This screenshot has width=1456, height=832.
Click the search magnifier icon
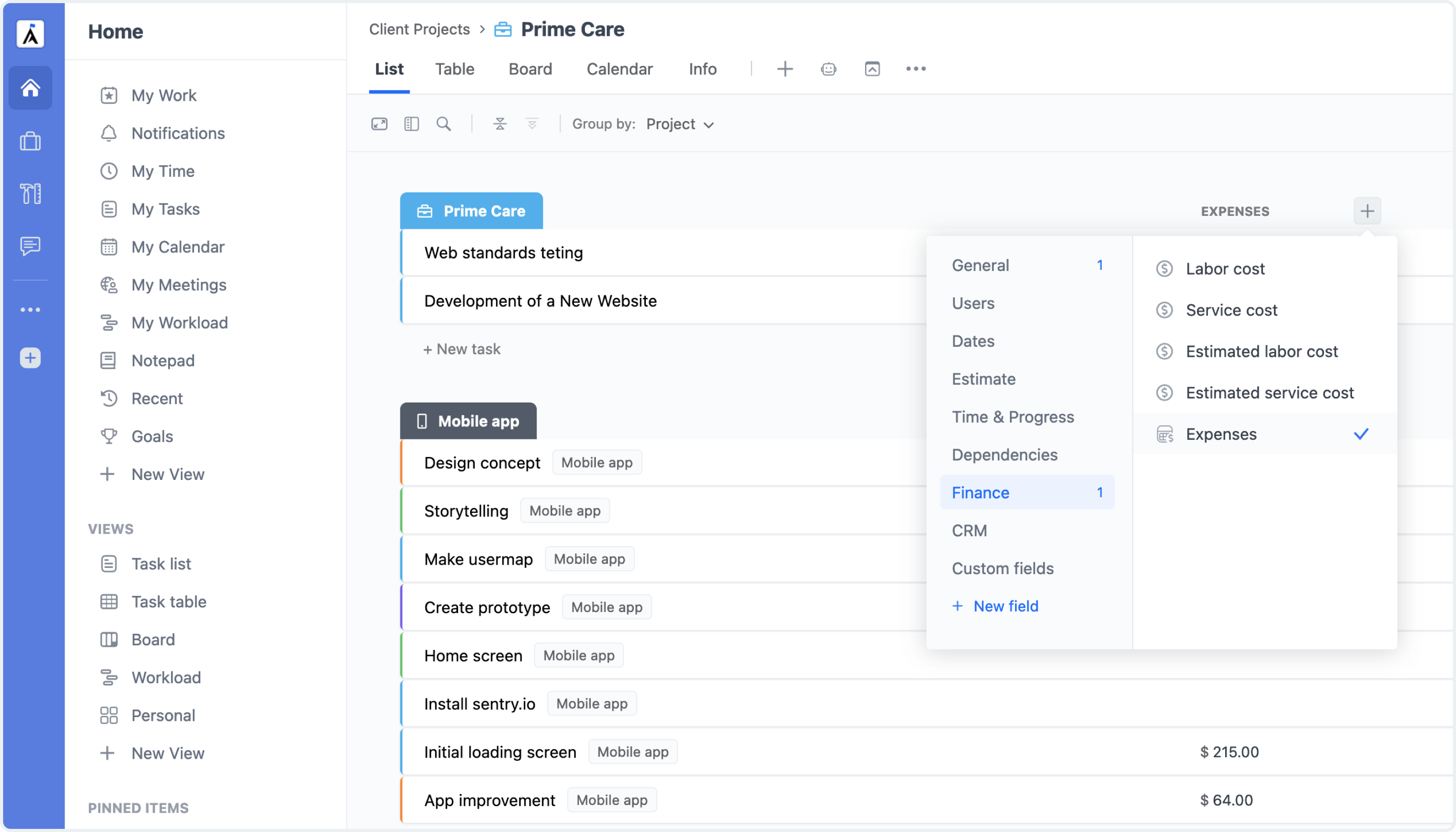[444, 124]
